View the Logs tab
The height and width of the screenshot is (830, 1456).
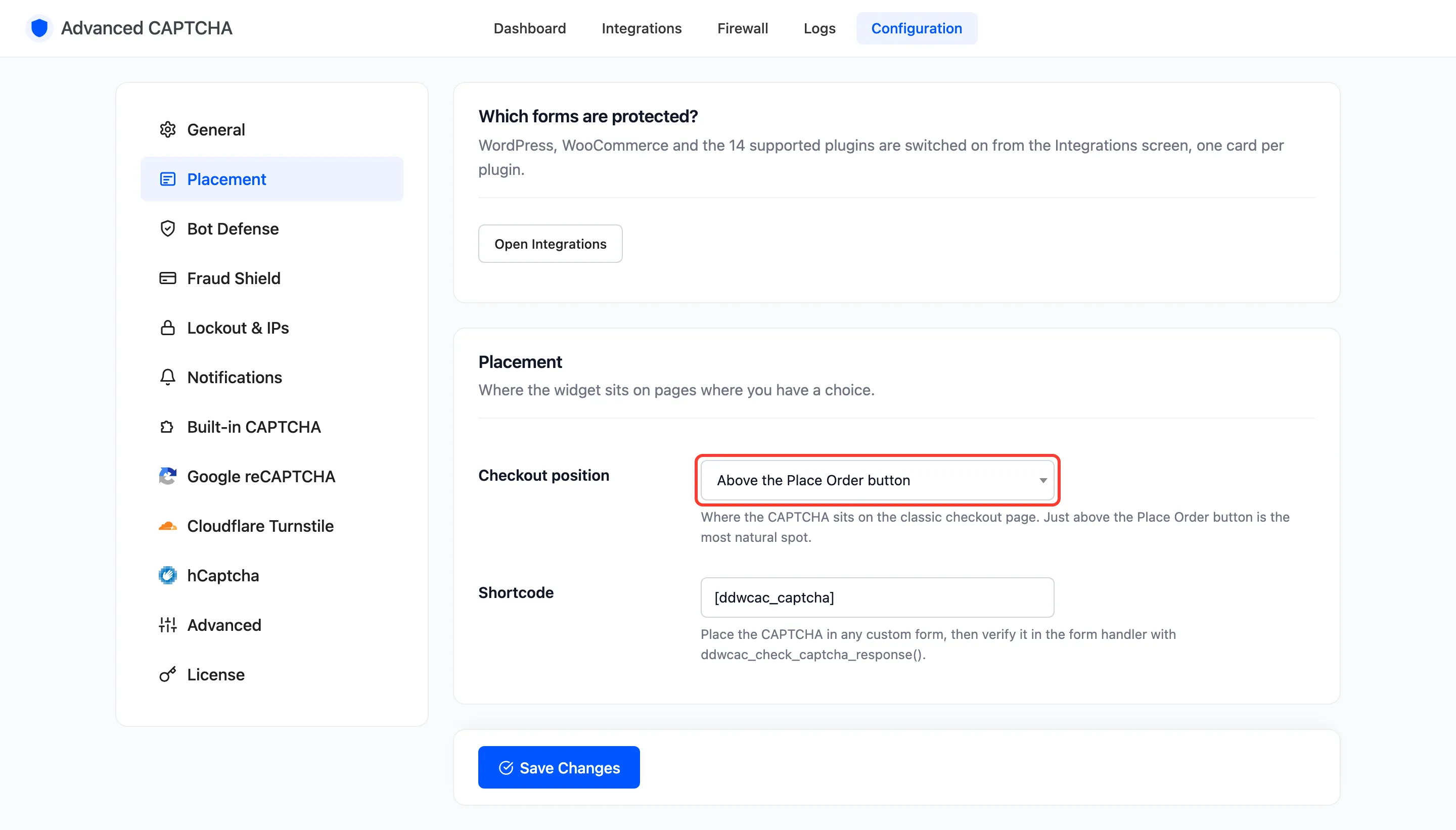[819, 28]
